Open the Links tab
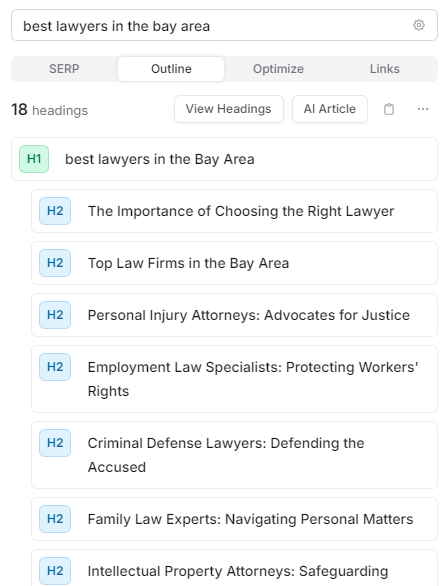Image resolution: width=445 pixels, height=586 pixels. pyautogui.click(x=384, y=69)
